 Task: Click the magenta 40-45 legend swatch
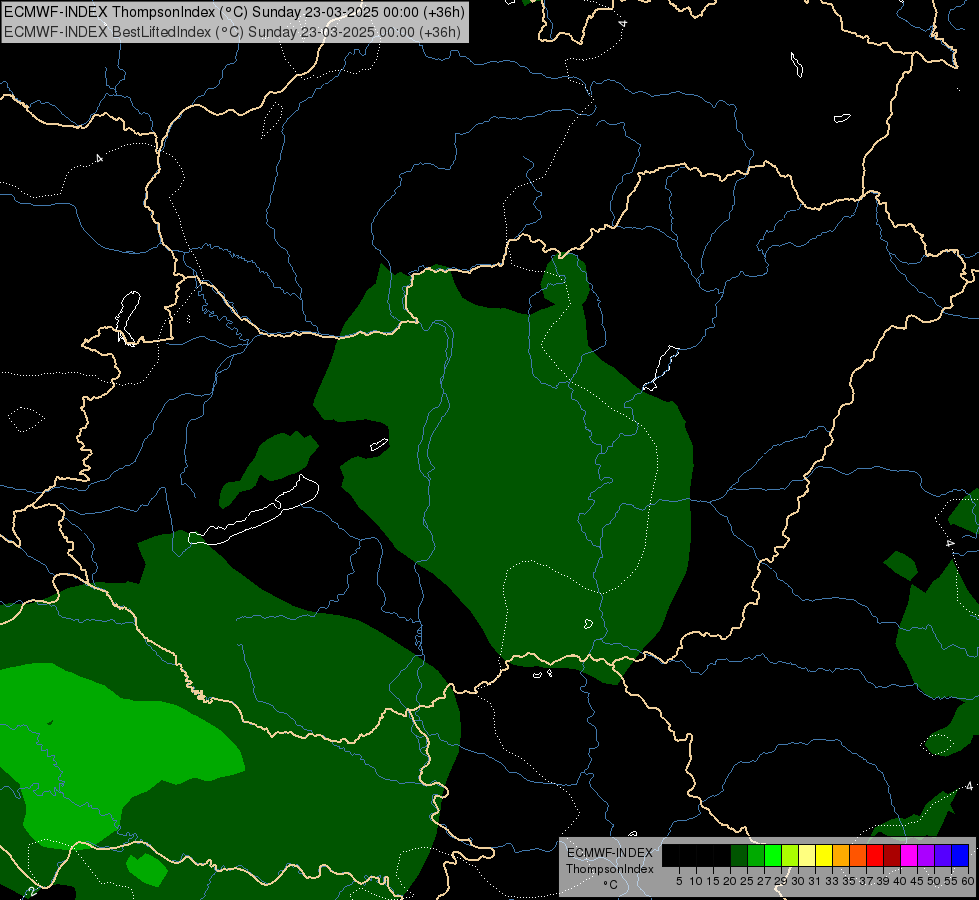coord(909,855)
